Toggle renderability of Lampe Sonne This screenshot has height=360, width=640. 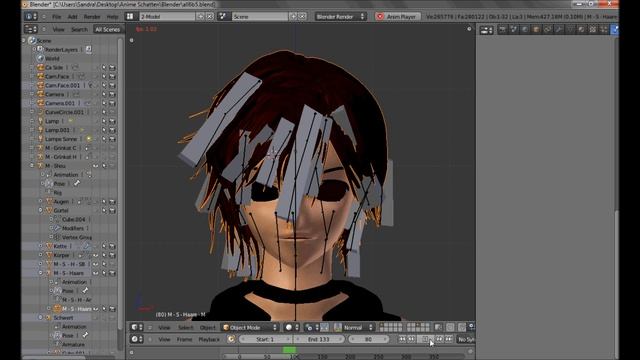[112, 139]
